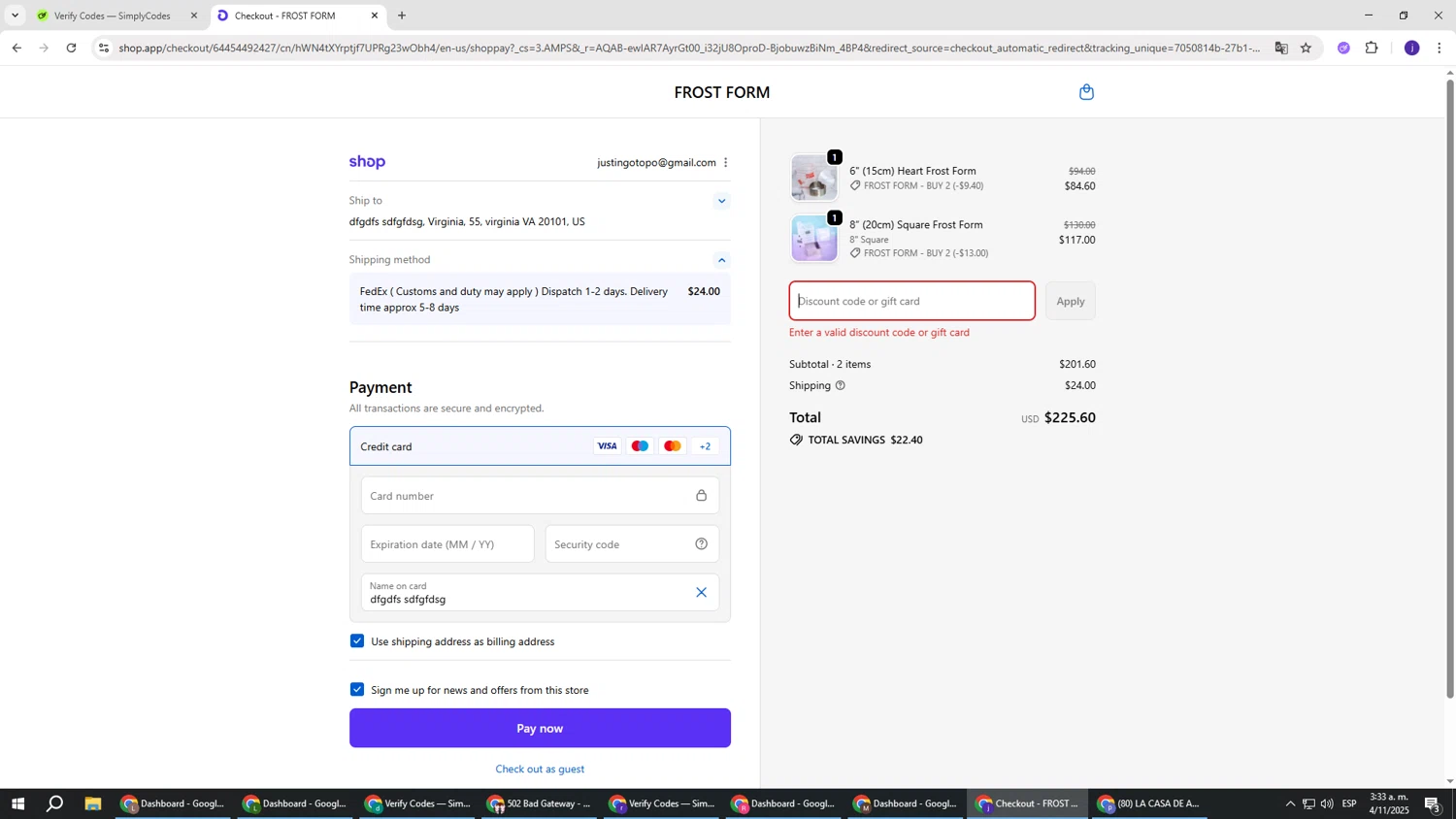
Task: Click the Visa card icon
Action: [607, 446]
